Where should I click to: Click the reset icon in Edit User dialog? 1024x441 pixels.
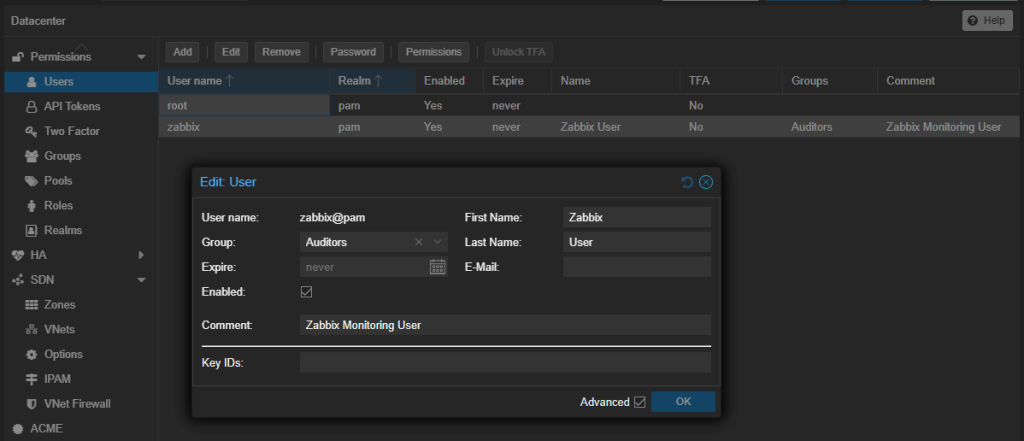tap(687, 182)
